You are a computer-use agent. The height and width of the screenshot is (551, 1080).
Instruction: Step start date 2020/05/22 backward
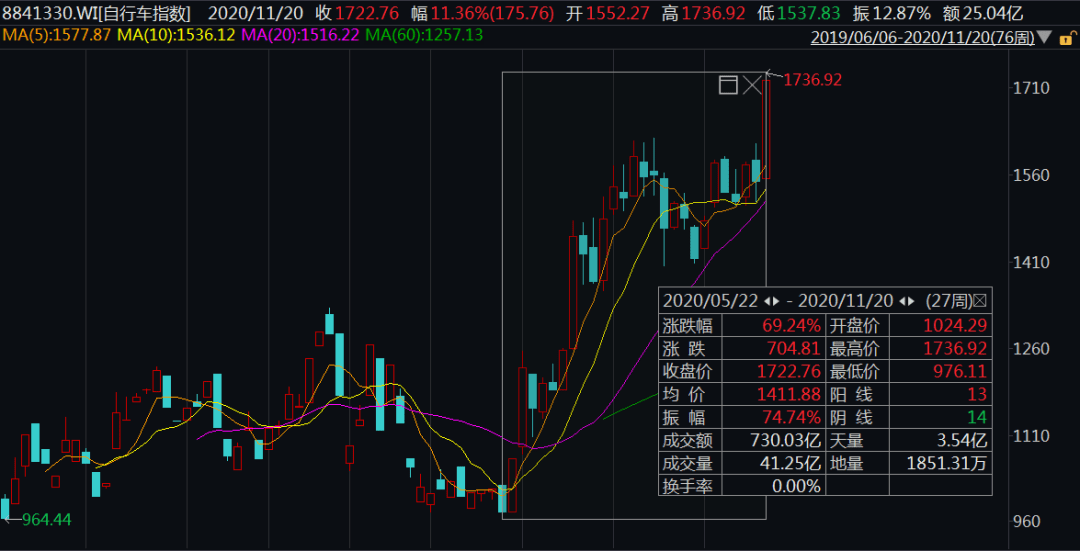coord(767,300)
